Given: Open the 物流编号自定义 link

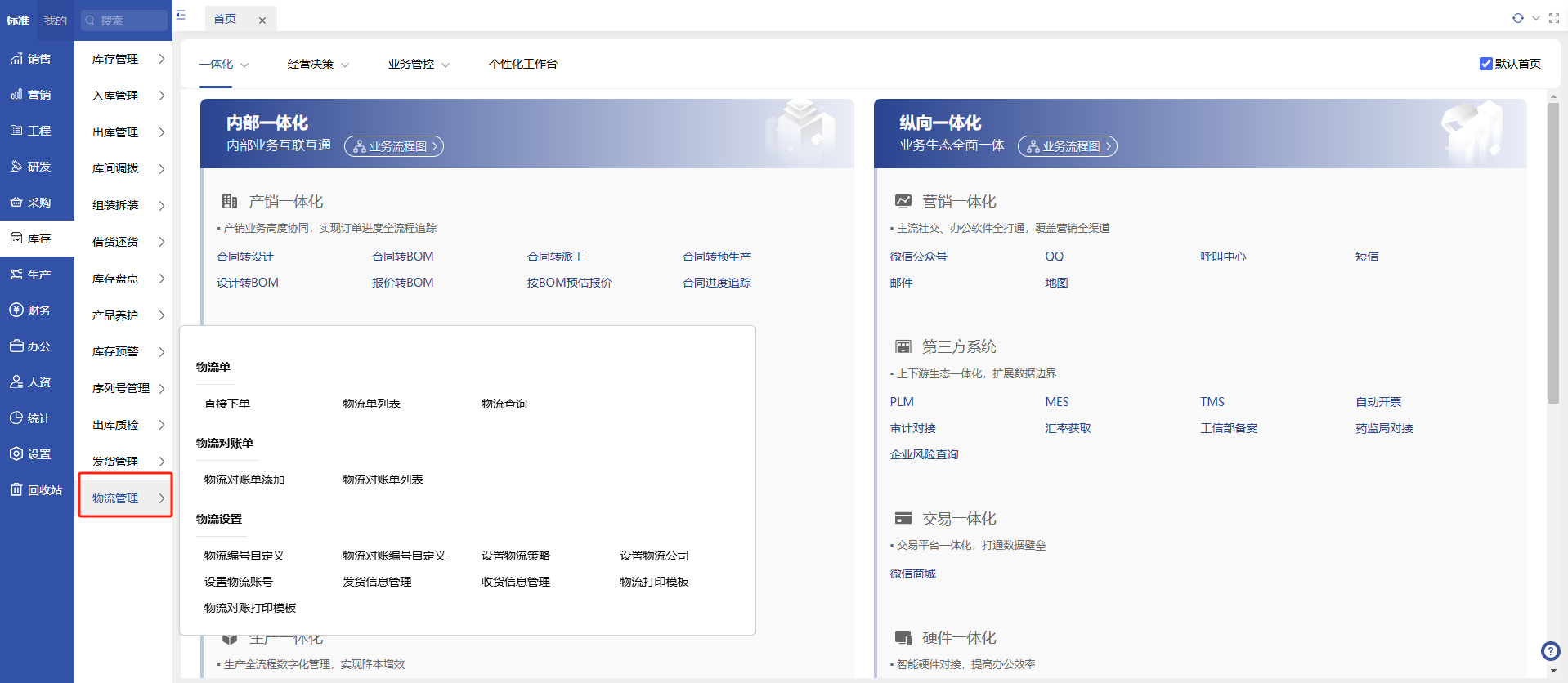Looking at the screenshot, I should tap(244, 556).
